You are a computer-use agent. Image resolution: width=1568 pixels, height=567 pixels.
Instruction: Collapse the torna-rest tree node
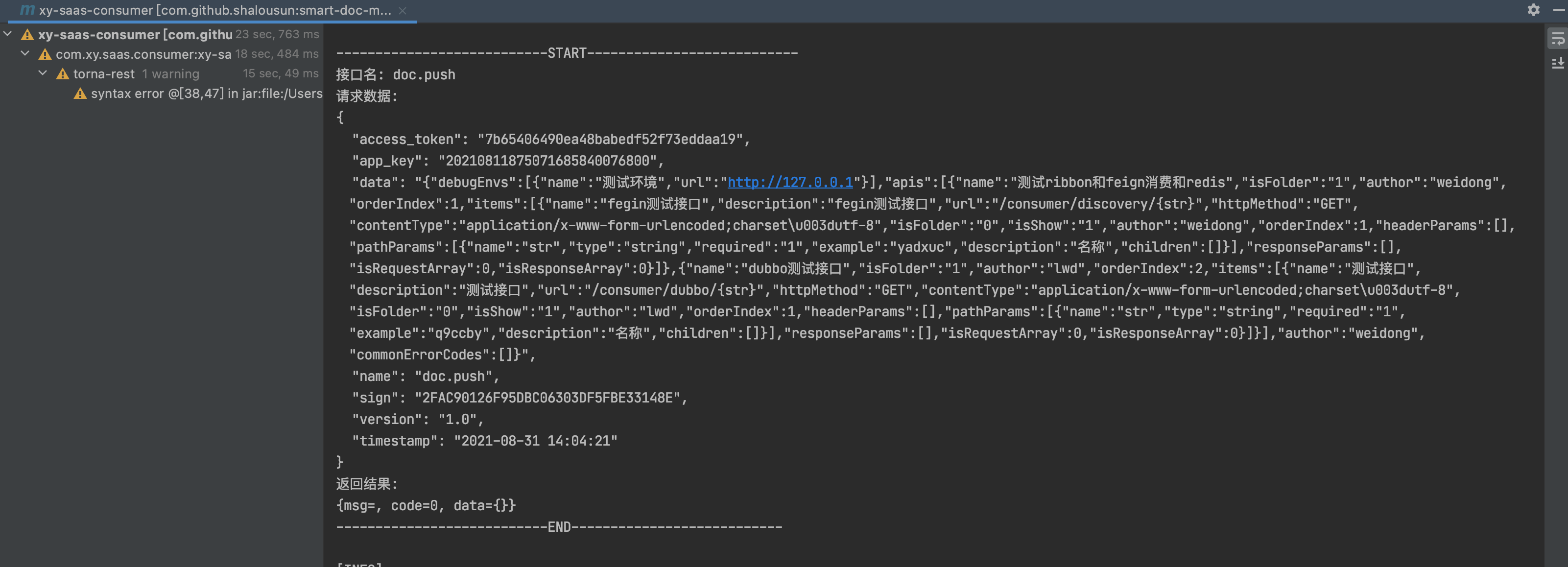coord(43,73)
